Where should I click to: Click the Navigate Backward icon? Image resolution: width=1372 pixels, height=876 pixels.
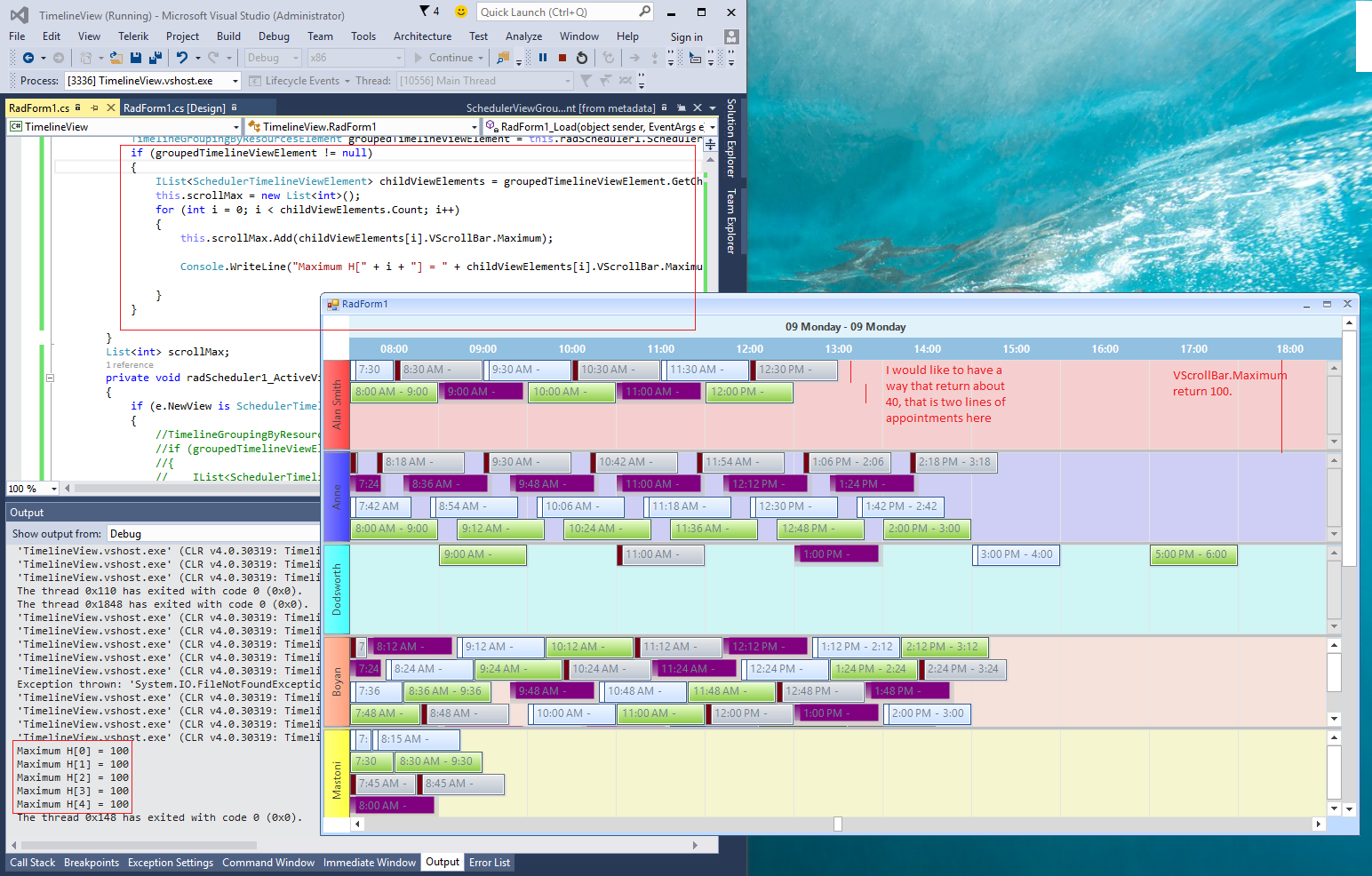(x=28, y=58)
